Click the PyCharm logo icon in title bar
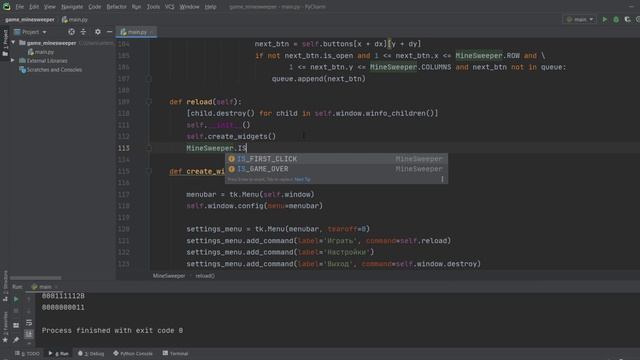The width and height of the screenshot is (640, 360). point(7,6)
